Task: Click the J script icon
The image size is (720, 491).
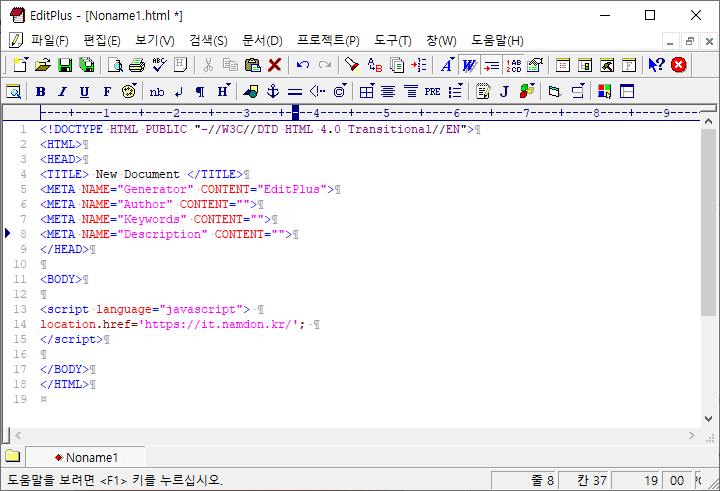Action: coord(505,92)
